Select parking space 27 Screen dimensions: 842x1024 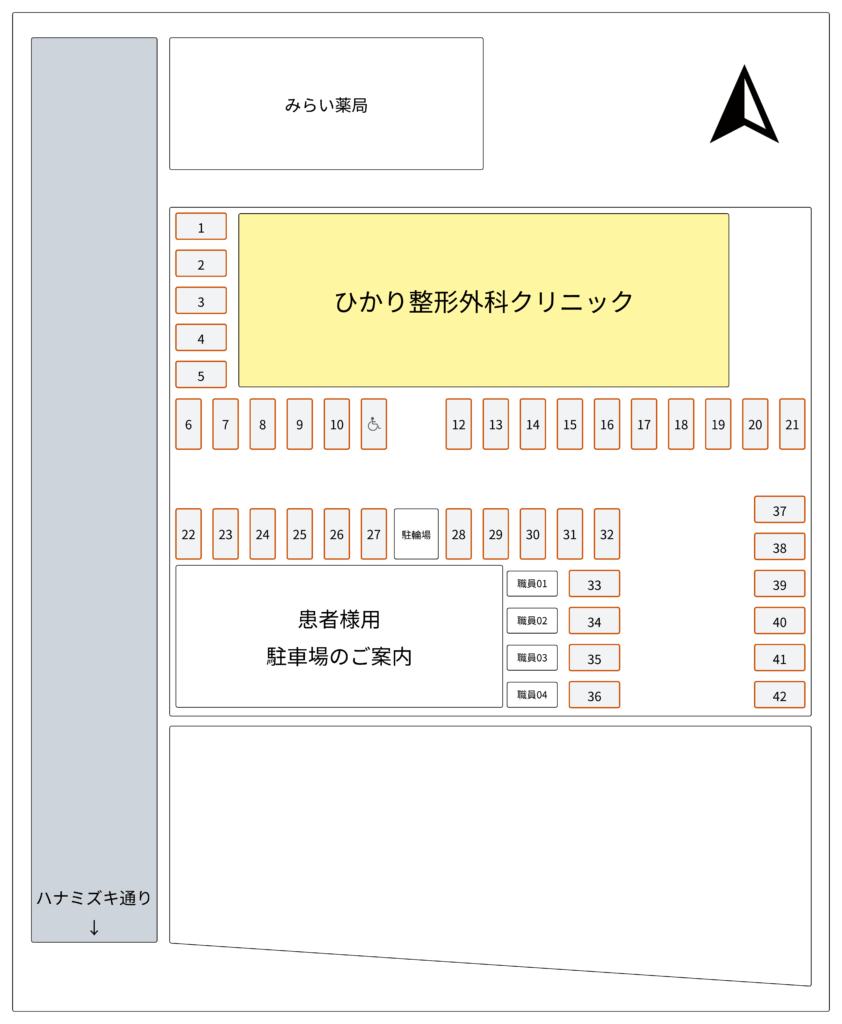pos(374,534)
